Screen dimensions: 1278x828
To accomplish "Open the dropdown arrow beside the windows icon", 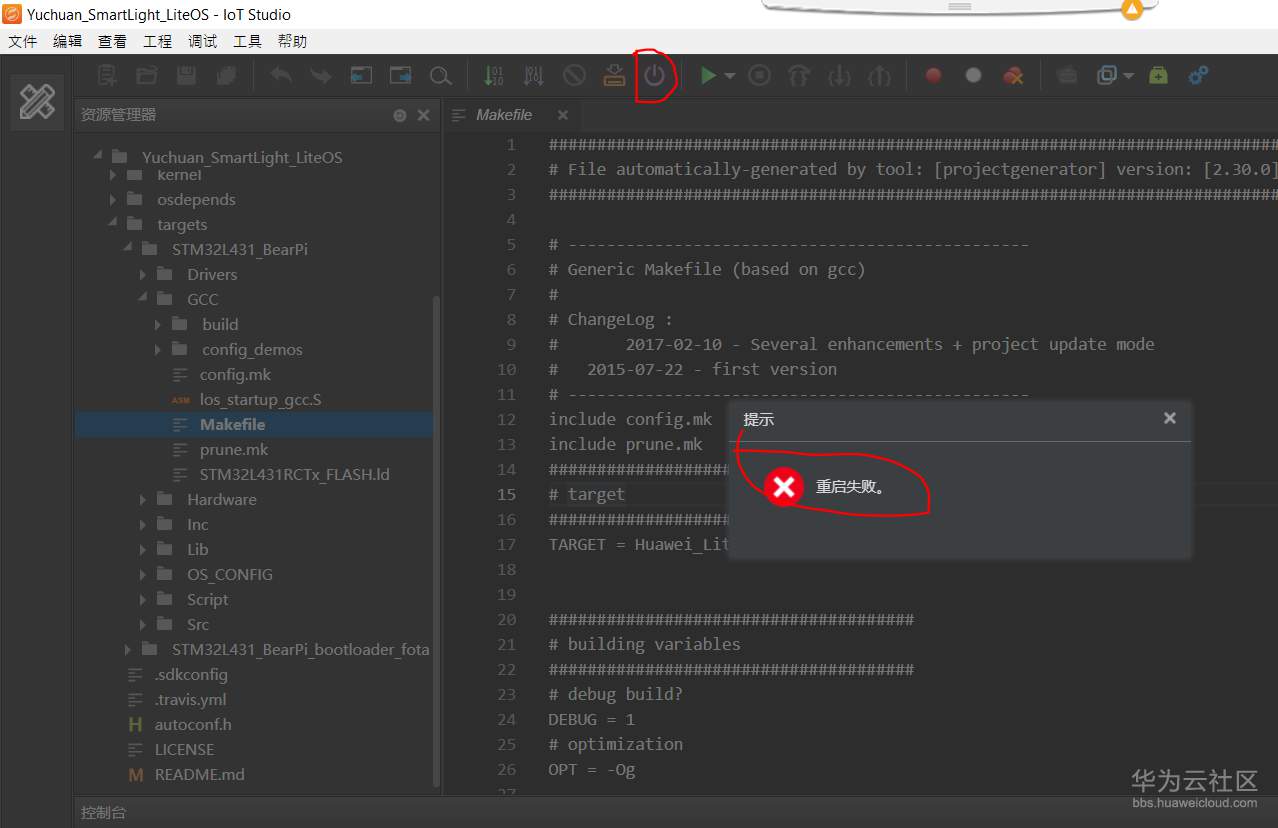I will (1129, 76).
